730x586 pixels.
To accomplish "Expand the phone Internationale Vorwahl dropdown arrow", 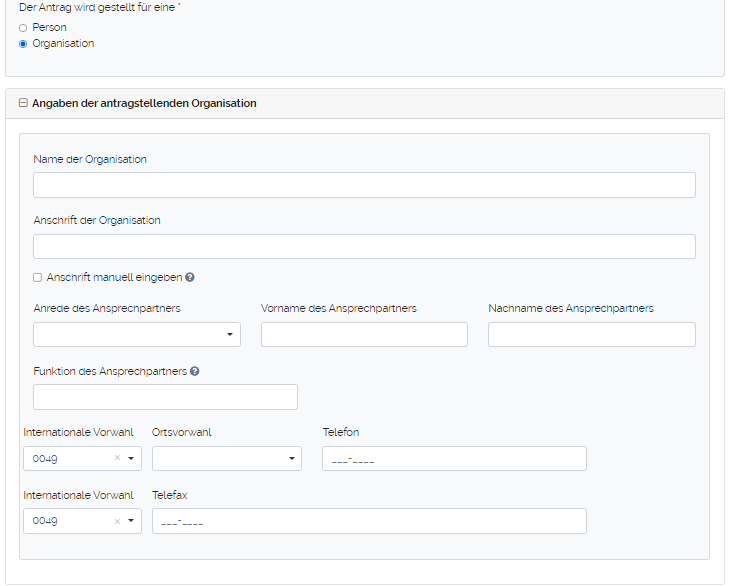I will 131,458.
